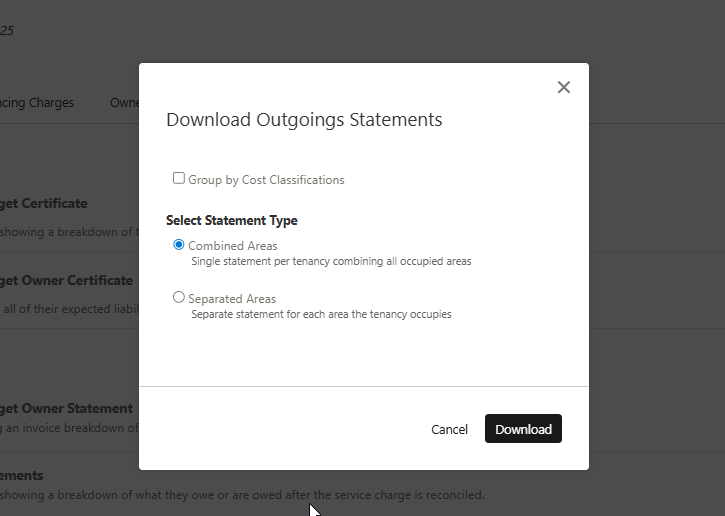Enable Group by Cost Classifications checkbox

point(179,179)
